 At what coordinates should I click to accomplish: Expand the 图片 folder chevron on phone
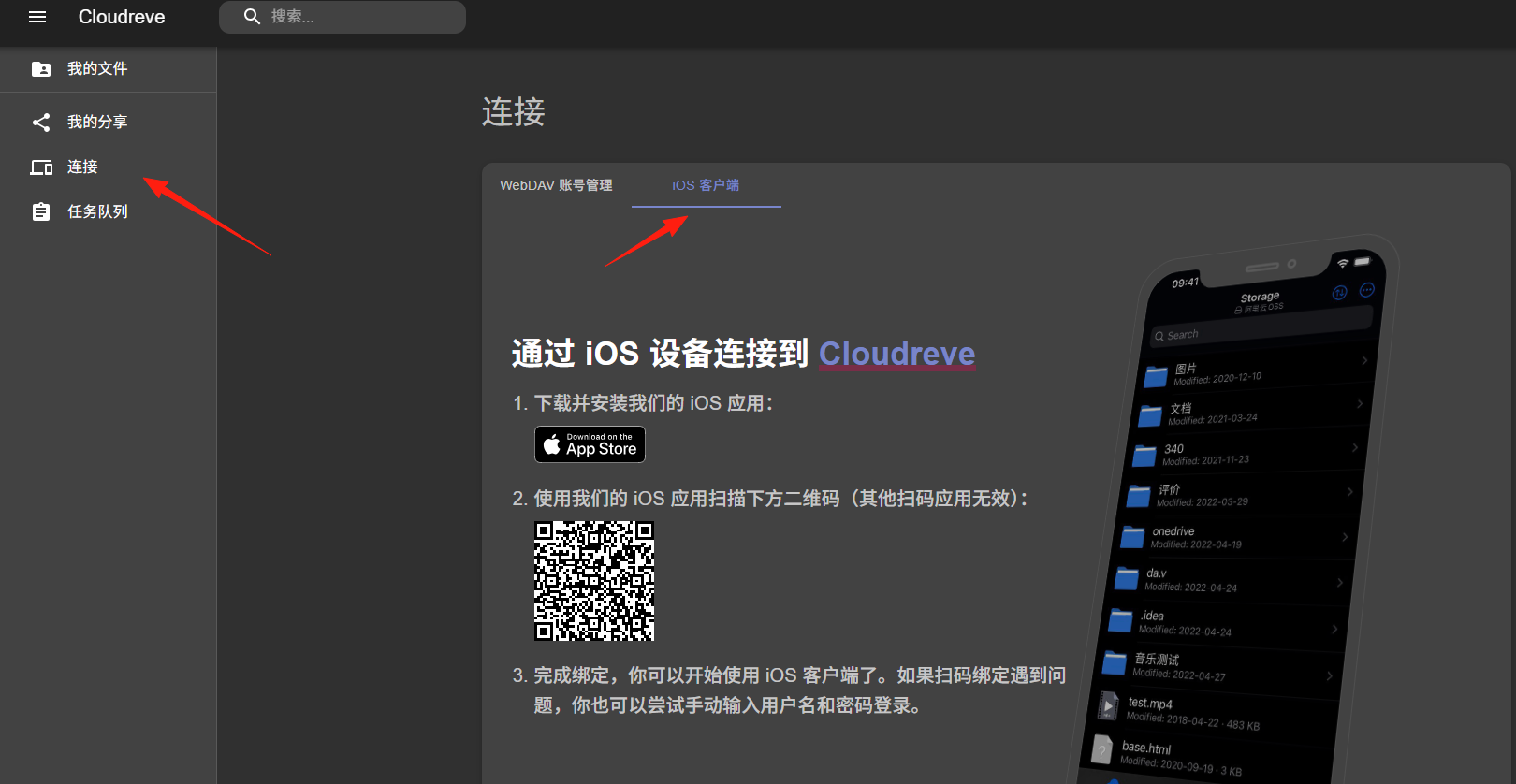[1364, 360]
